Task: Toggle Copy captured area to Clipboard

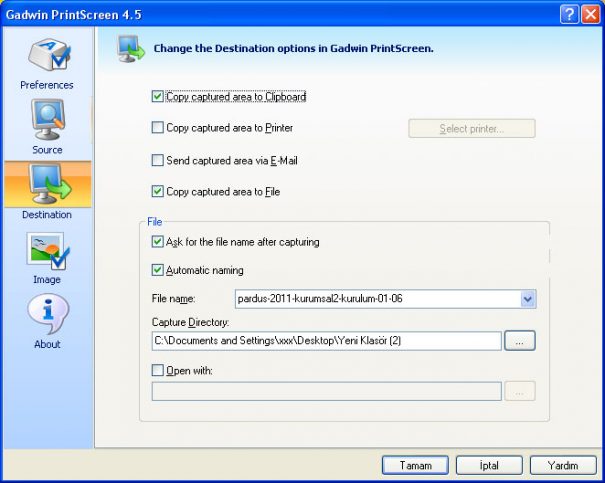Action: (157, 96)
